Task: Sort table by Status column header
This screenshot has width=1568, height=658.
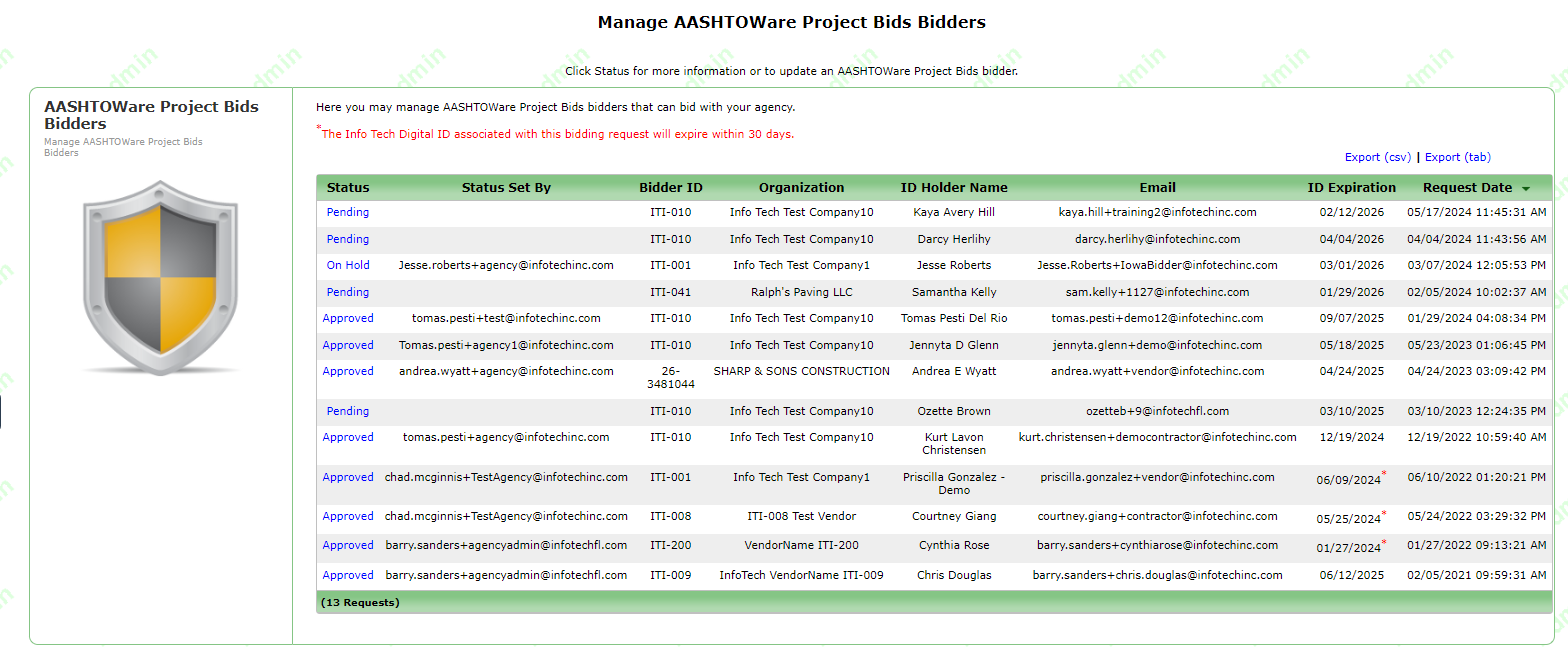Action: click(348, 188)
